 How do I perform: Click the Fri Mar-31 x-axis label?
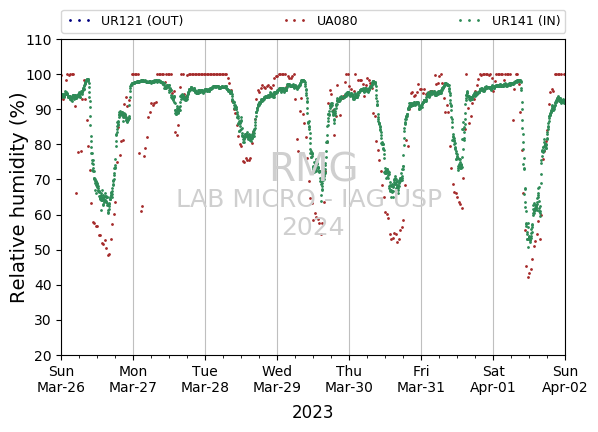coord(421,379)
